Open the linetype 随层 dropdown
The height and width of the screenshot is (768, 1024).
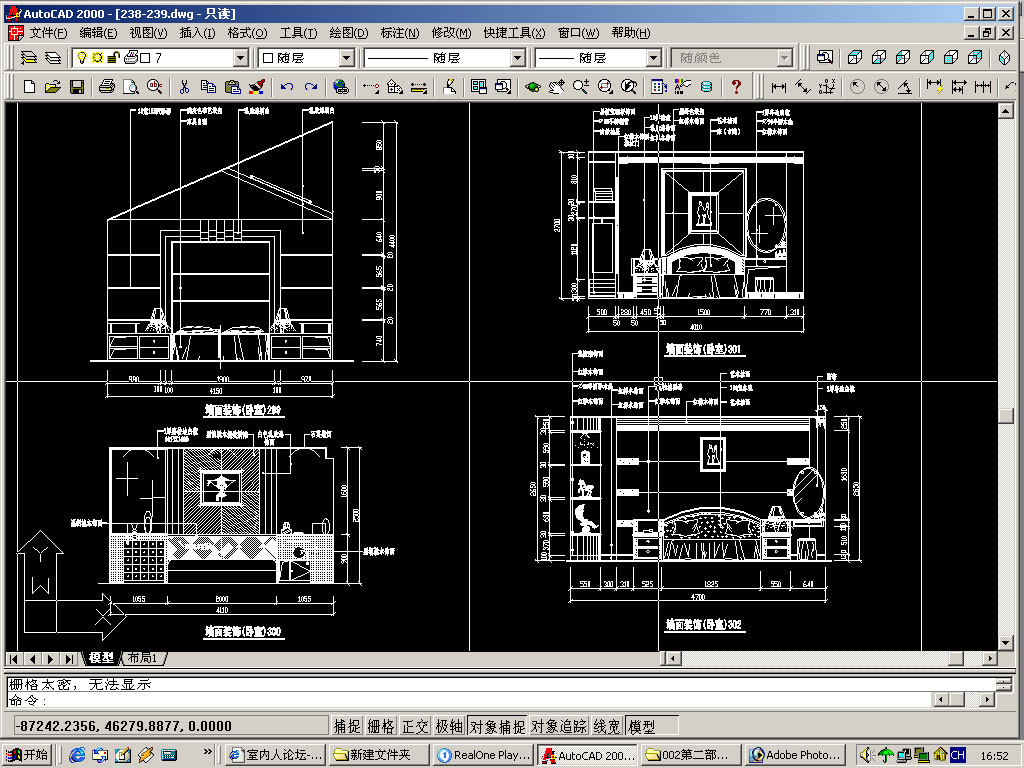point(517,58)
